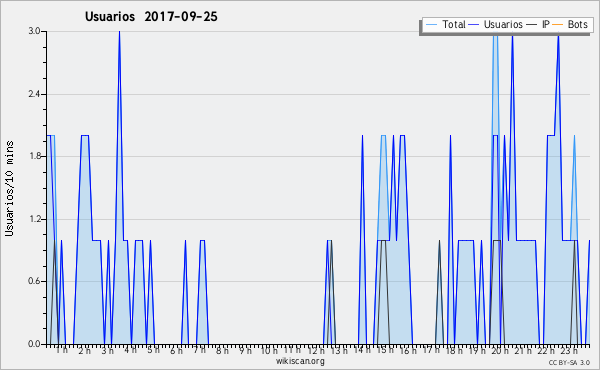Click the 0.6 y-axis value
Viewport: 600px width, 370px height.
pos(34,282)
